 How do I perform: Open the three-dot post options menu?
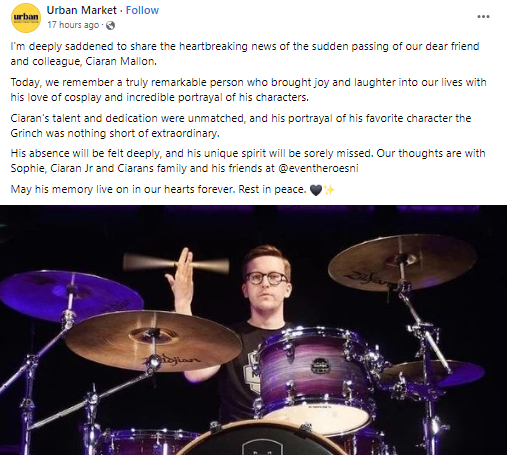click(483, 16)
